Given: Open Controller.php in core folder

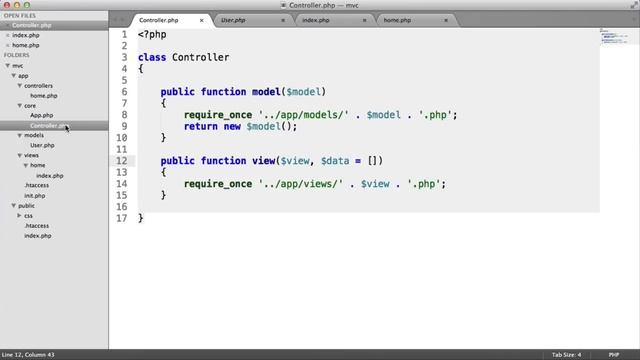Looking at the screenshot, I should pos(49,126).
